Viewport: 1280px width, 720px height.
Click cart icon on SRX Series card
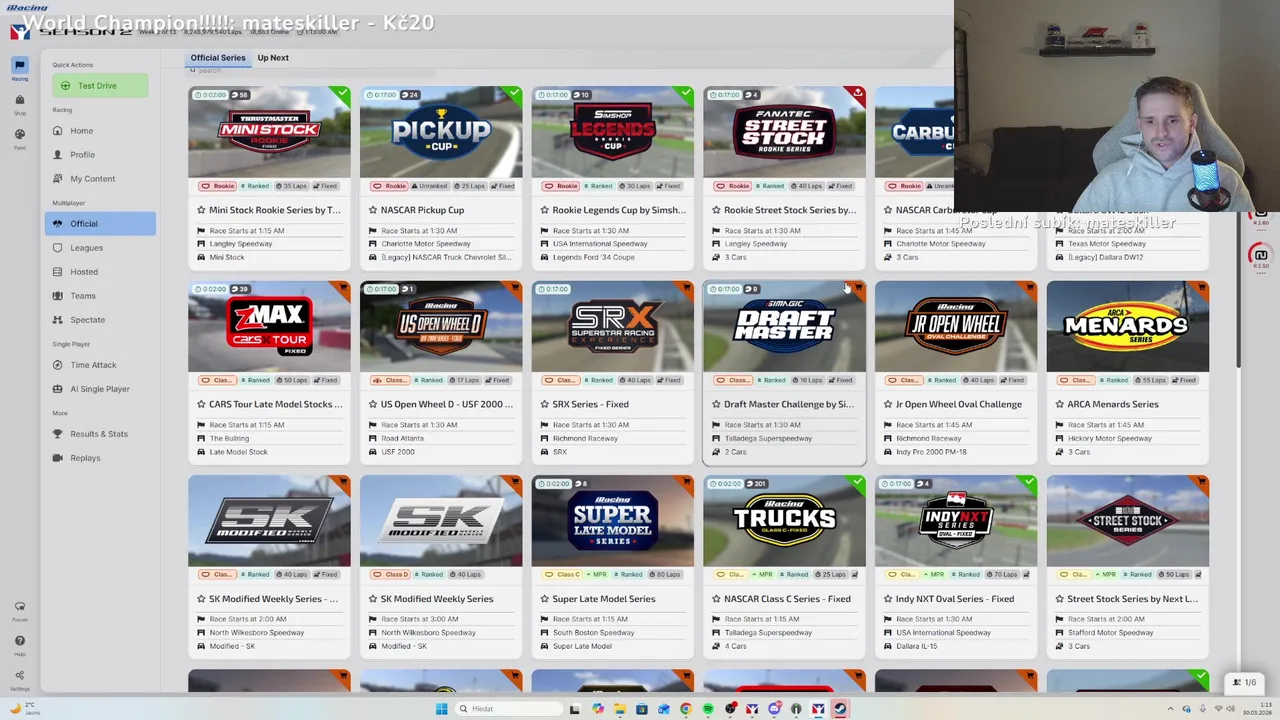[x=686, y=288]
